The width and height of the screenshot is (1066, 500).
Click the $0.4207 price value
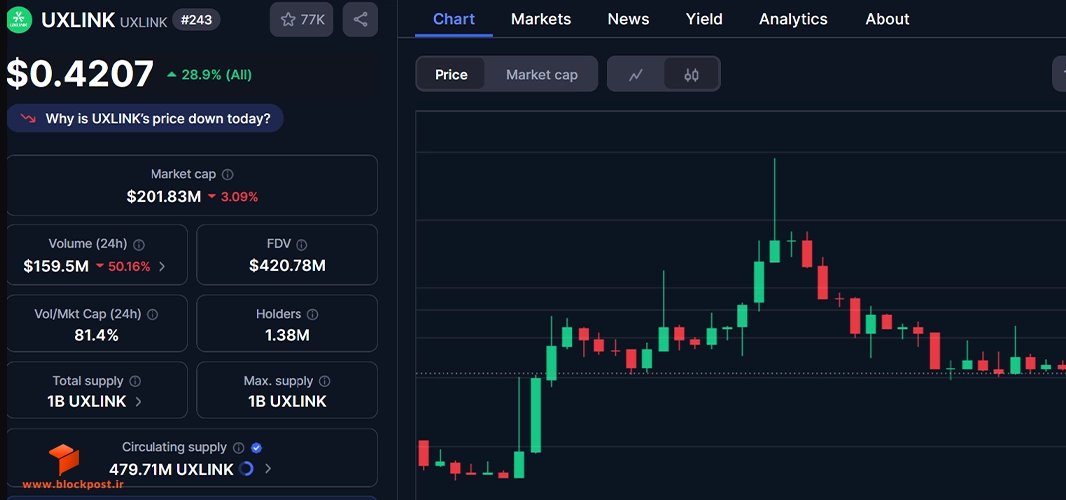point(80,74)
